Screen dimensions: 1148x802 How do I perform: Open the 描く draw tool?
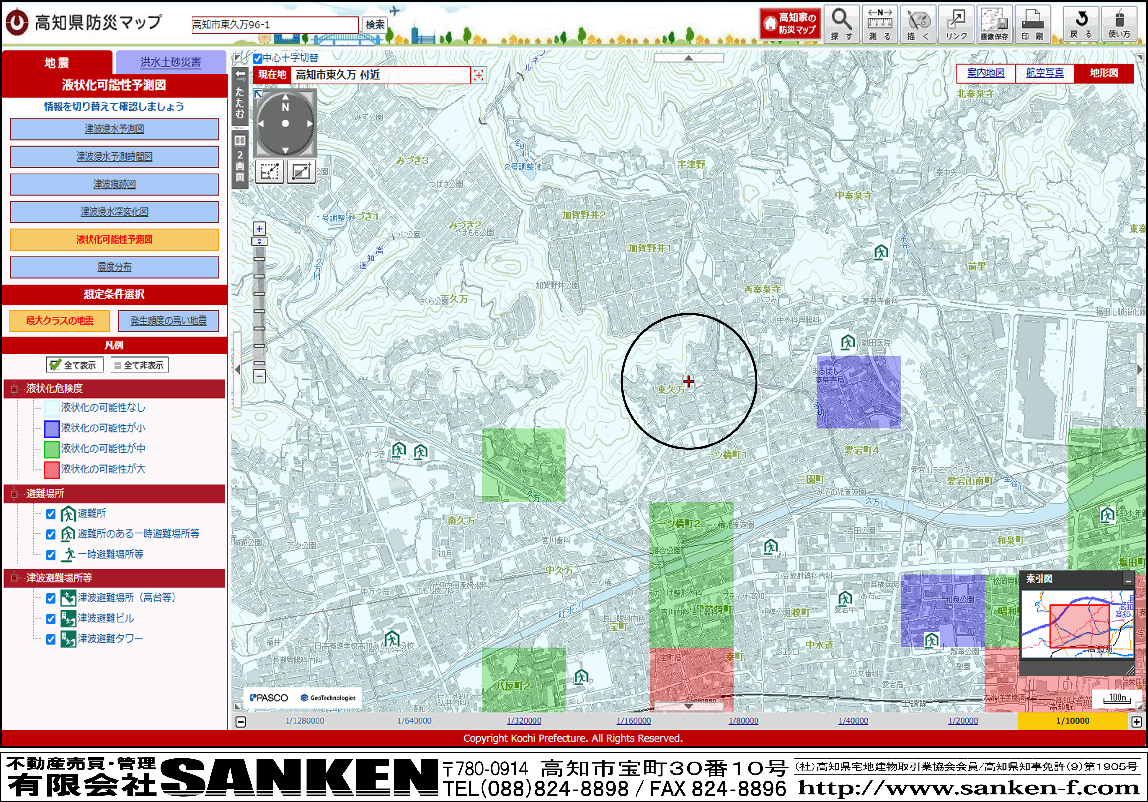click(917, 23)
